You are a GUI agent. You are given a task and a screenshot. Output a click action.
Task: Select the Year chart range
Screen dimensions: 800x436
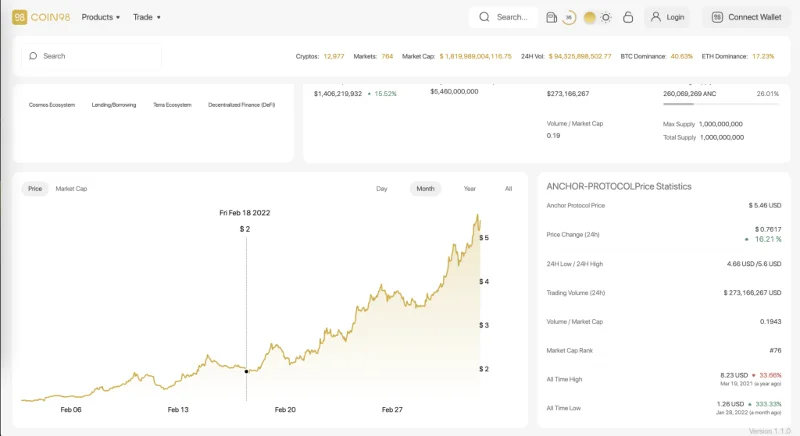[x=469, y=189]
